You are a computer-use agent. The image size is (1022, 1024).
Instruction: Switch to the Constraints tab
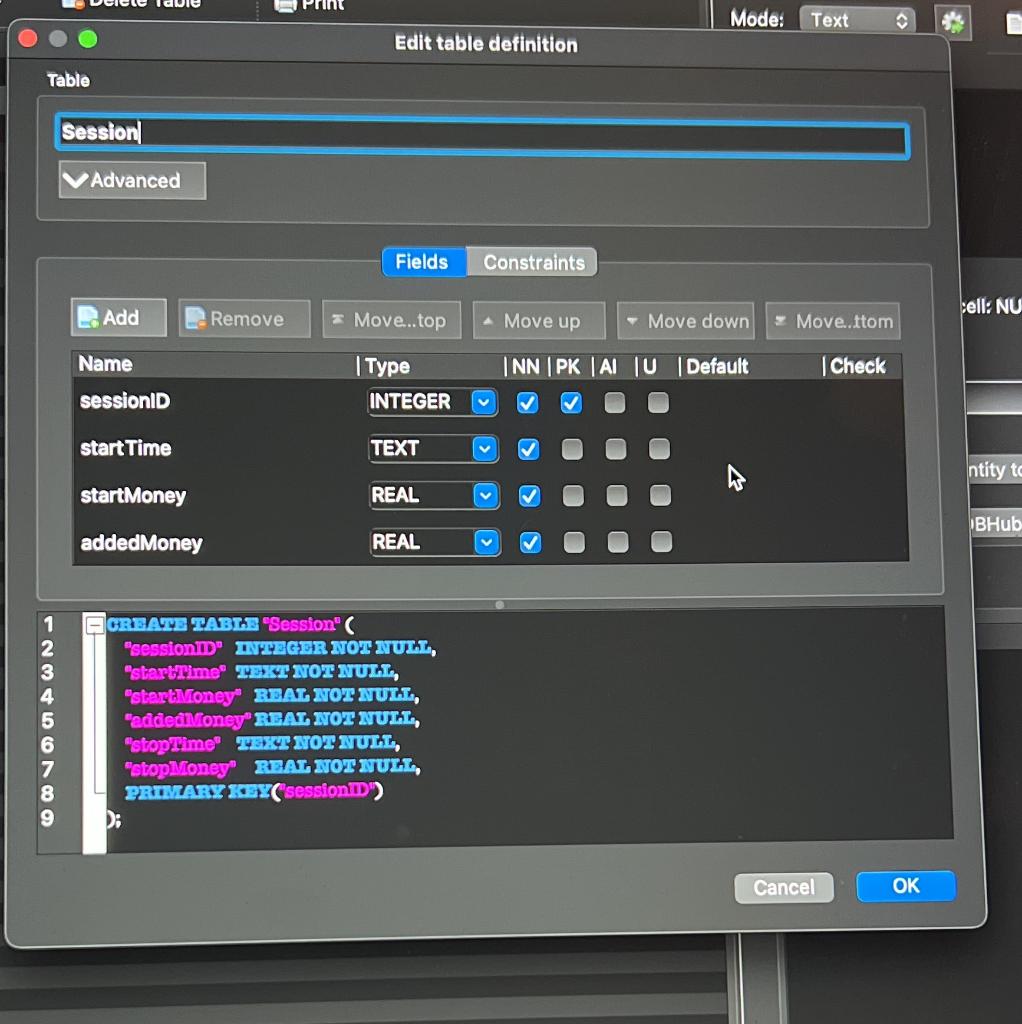coord(533,263)
